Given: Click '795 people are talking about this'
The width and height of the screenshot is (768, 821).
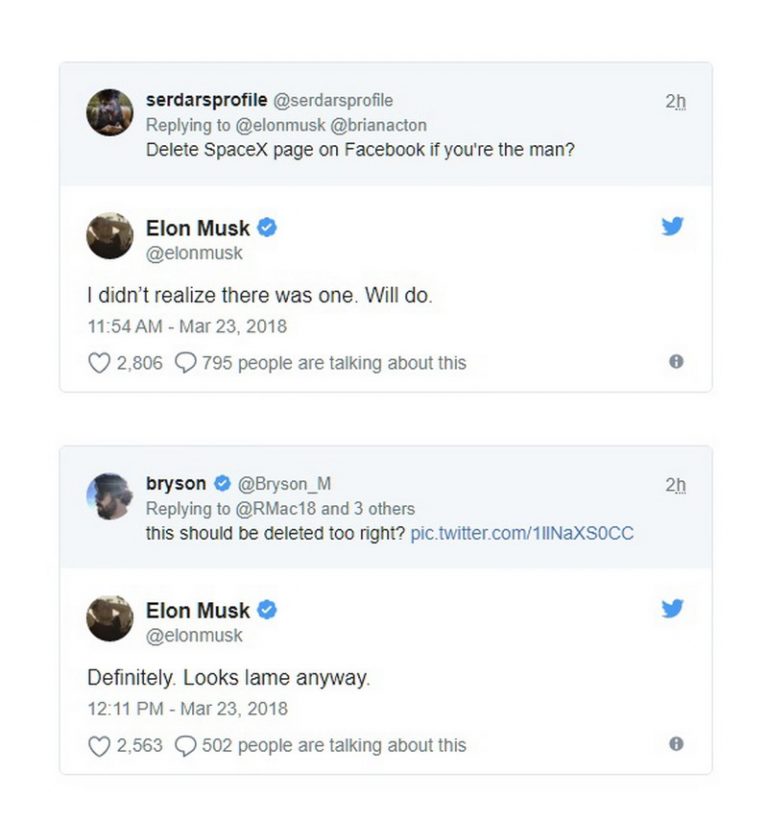Looking at the screenshot, I should tap(334, 363).
